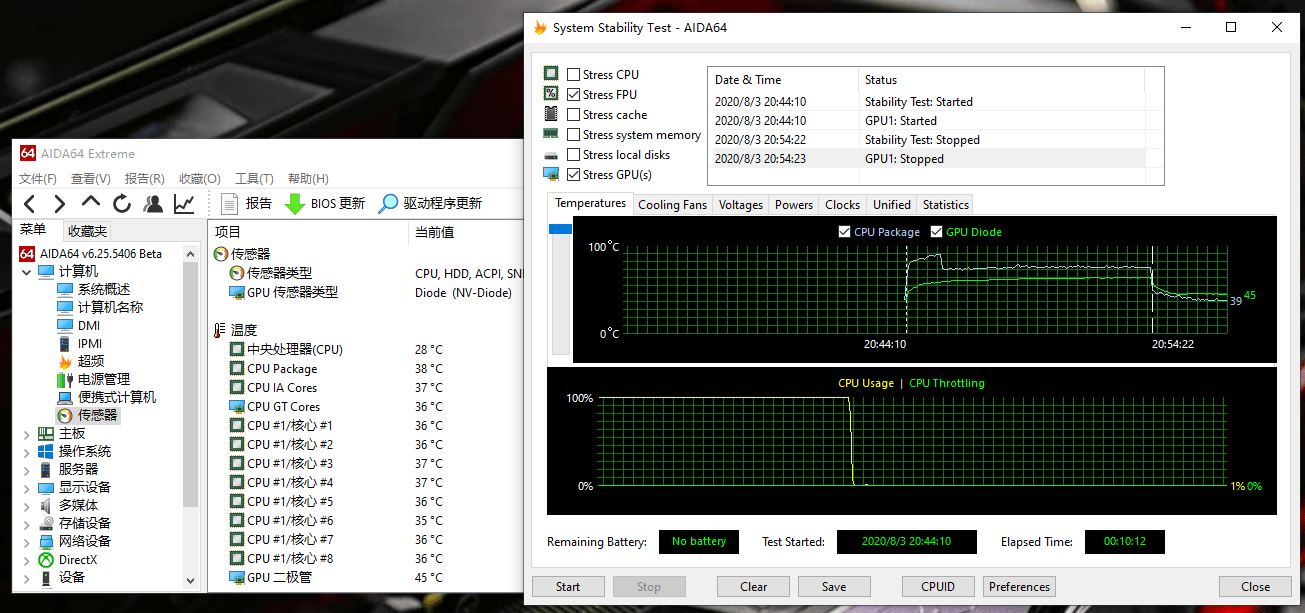This screenshot has width=1305, height=613.
Task: Click the Start button
Action: point(568,587)
